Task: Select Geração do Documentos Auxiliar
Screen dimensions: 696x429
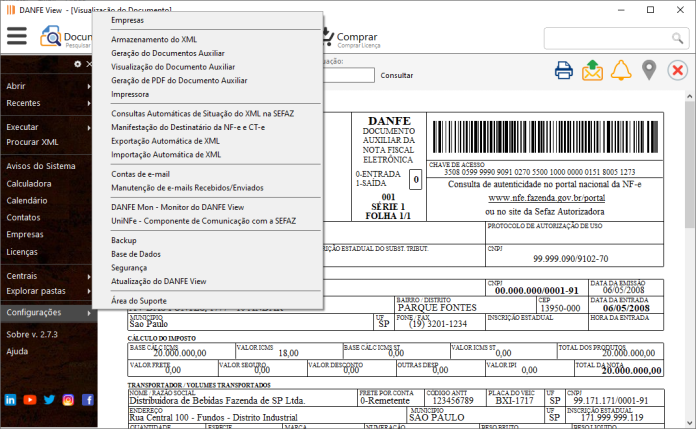Action: 168,53
